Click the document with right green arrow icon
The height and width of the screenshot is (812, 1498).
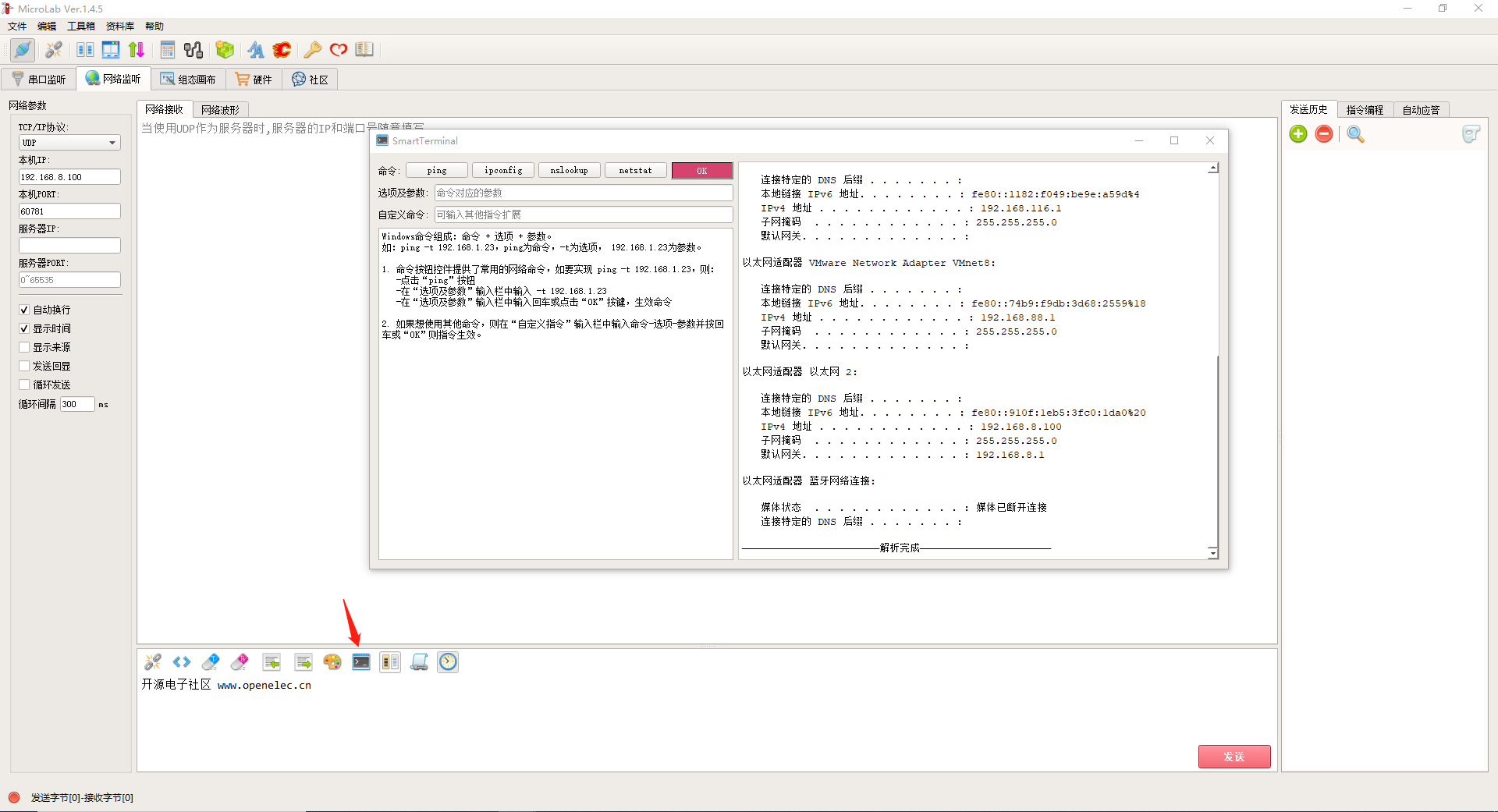[x=304, y=662]
